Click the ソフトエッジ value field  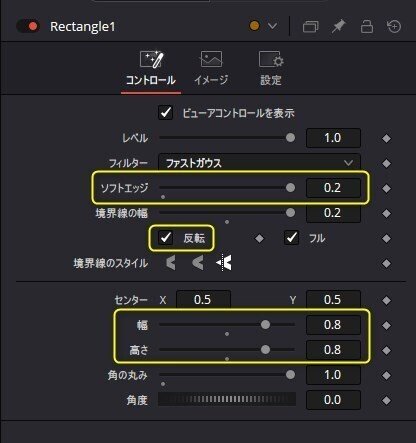pos(333,188)
